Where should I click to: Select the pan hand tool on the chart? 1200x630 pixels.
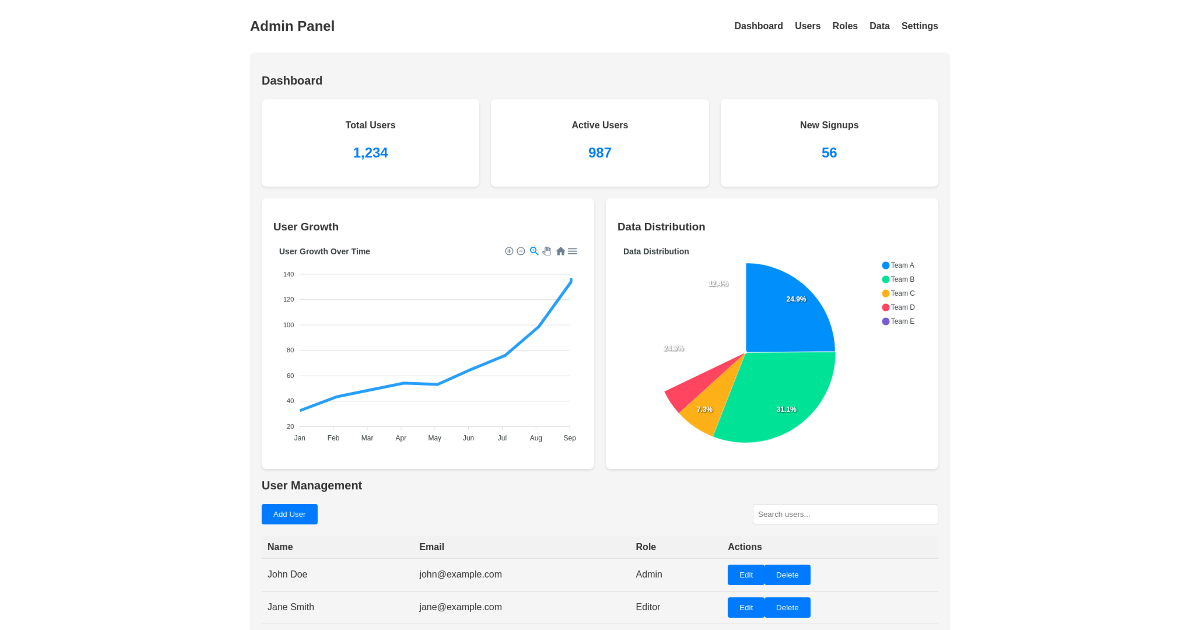tap(547, 251)
